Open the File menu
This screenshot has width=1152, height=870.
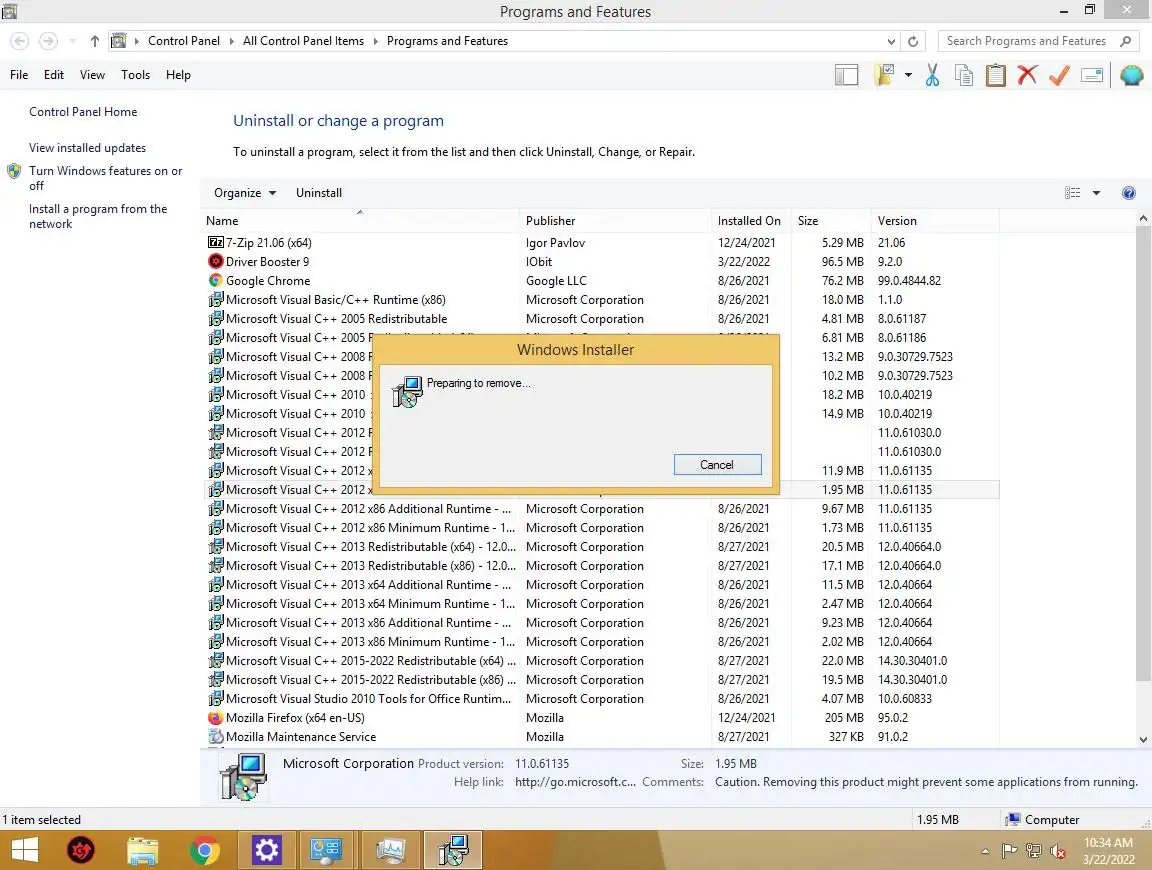(19, 74)
